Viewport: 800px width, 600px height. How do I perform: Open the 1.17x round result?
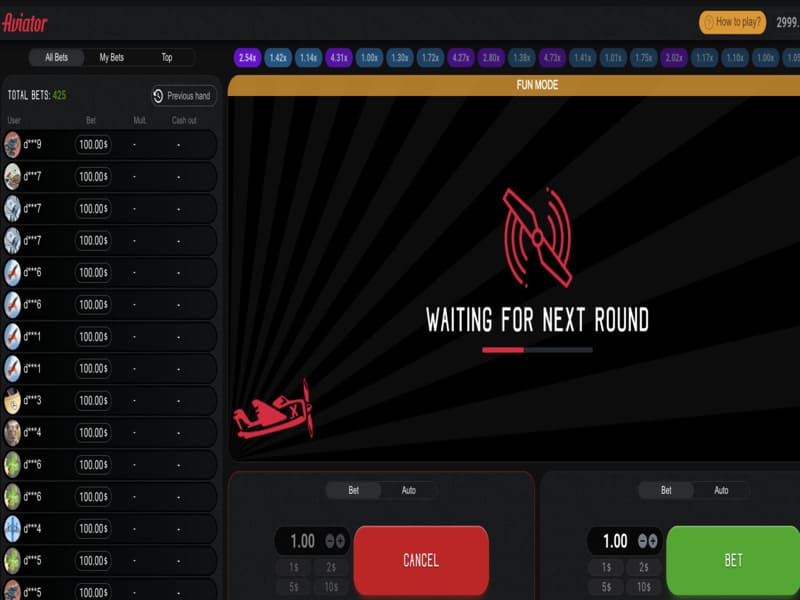[705, 58]
